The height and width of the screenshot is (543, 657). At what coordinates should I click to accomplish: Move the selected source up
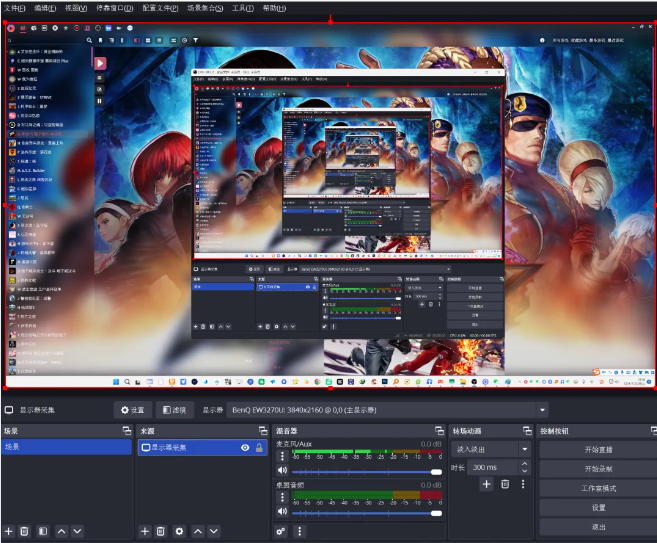coord(198,531)
